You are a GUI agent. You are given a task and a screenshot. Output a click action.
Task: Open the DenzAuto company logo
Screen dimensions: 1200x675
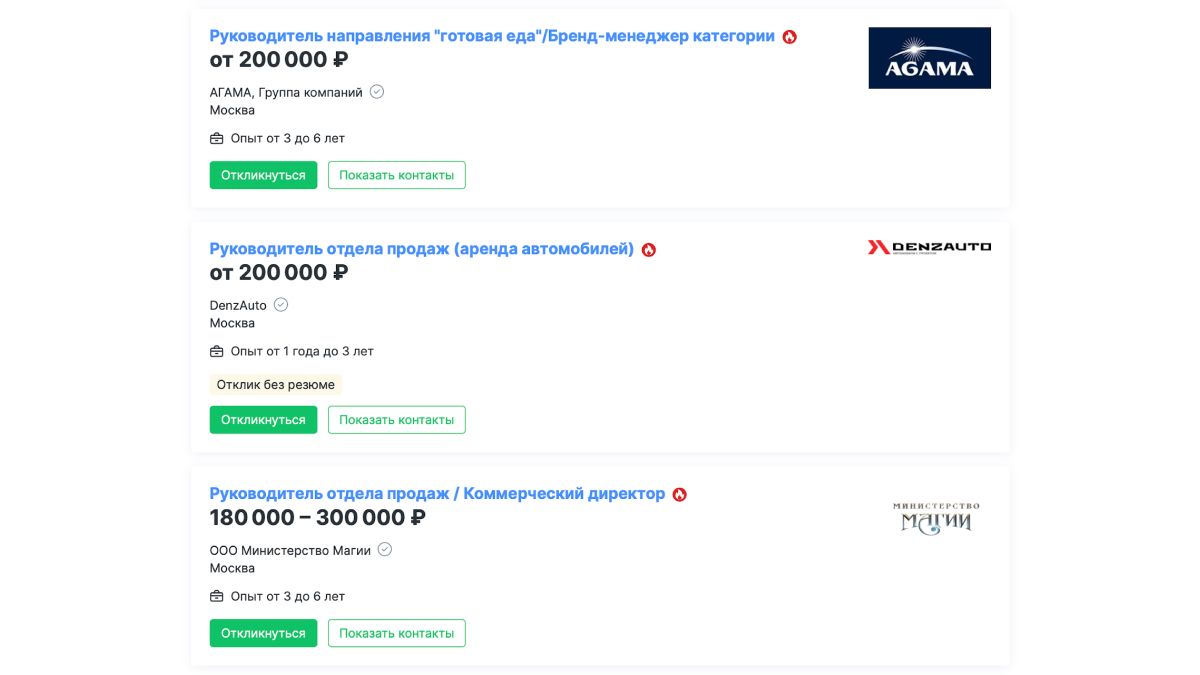pos(929,247)
